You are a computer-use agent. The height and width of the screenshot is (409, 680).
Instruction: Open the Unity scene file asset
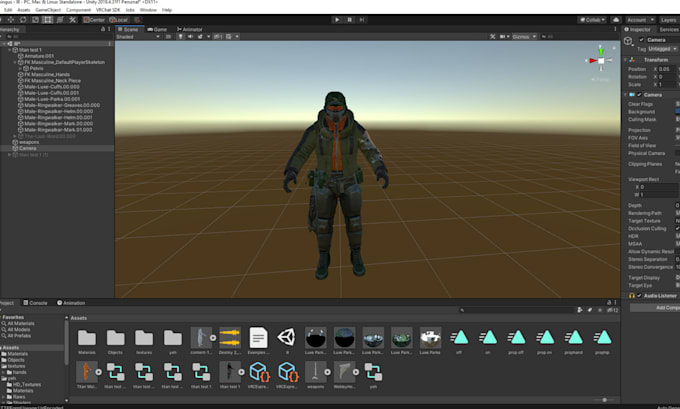(x=287, y=338)
